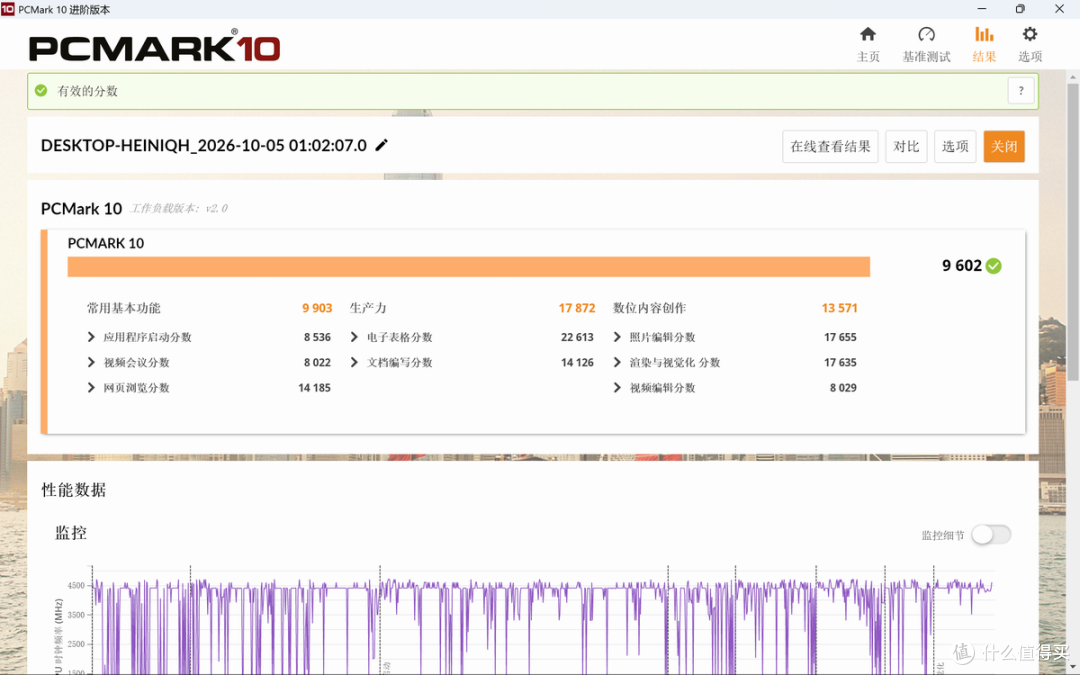1080x675 pixels.
Task: Click the 有效的分数 status text
Action: point(87,90)
